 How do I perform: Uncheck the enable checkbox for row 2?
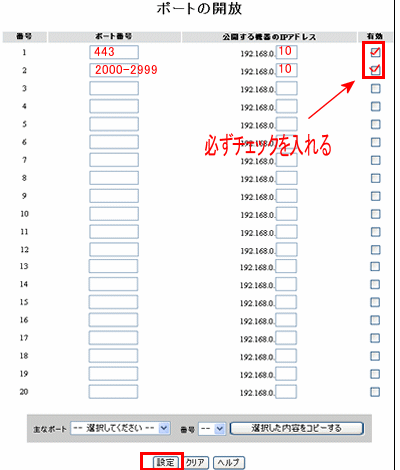[375, 70]
